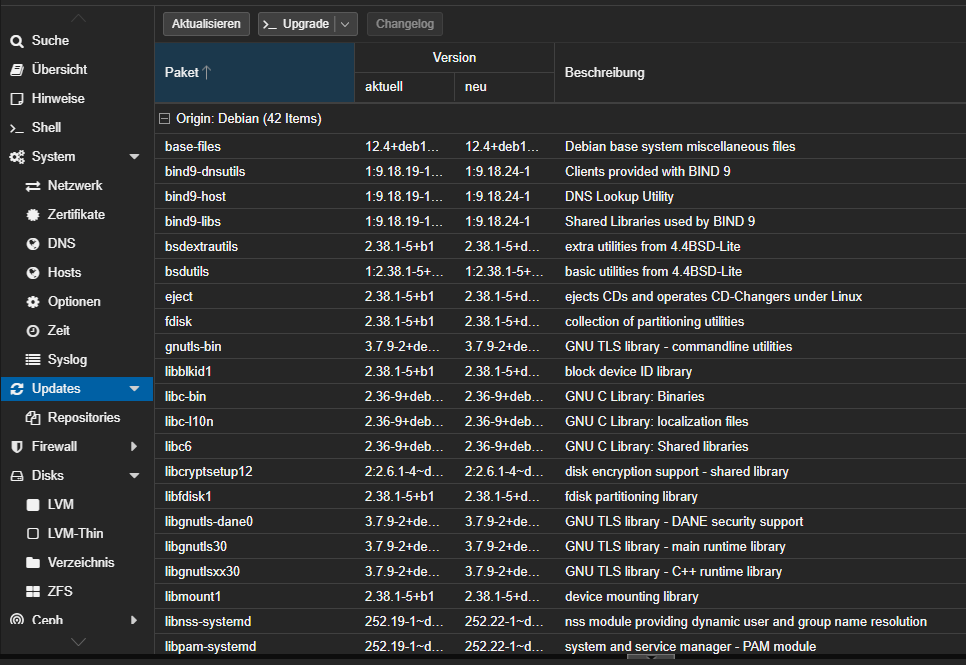Collapse the Disks menu arrow
The image size is (966, 665).
tap(134, 476)
